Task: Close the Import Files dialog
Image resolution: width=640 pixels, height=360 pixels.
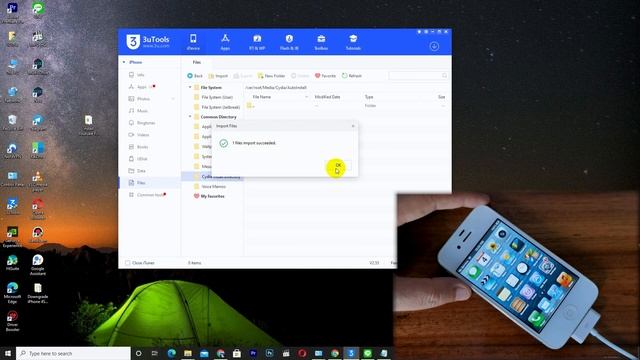Action: click(x=353, y=126)
